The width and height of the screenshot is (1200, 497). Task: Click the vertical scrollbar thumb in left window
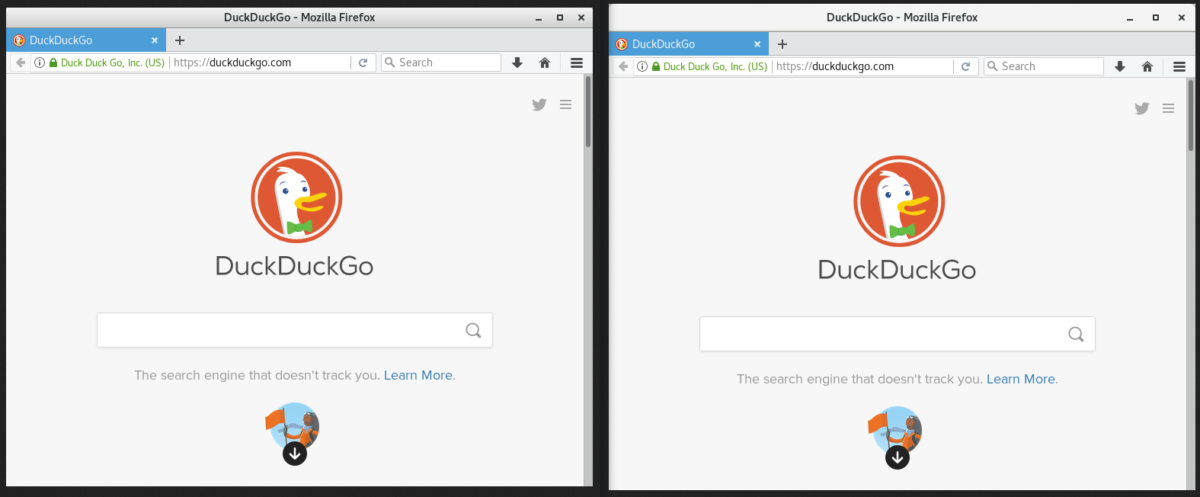coord(588,112)
